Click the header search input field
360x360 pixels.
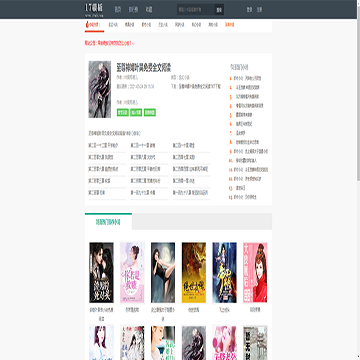(196, 10)
